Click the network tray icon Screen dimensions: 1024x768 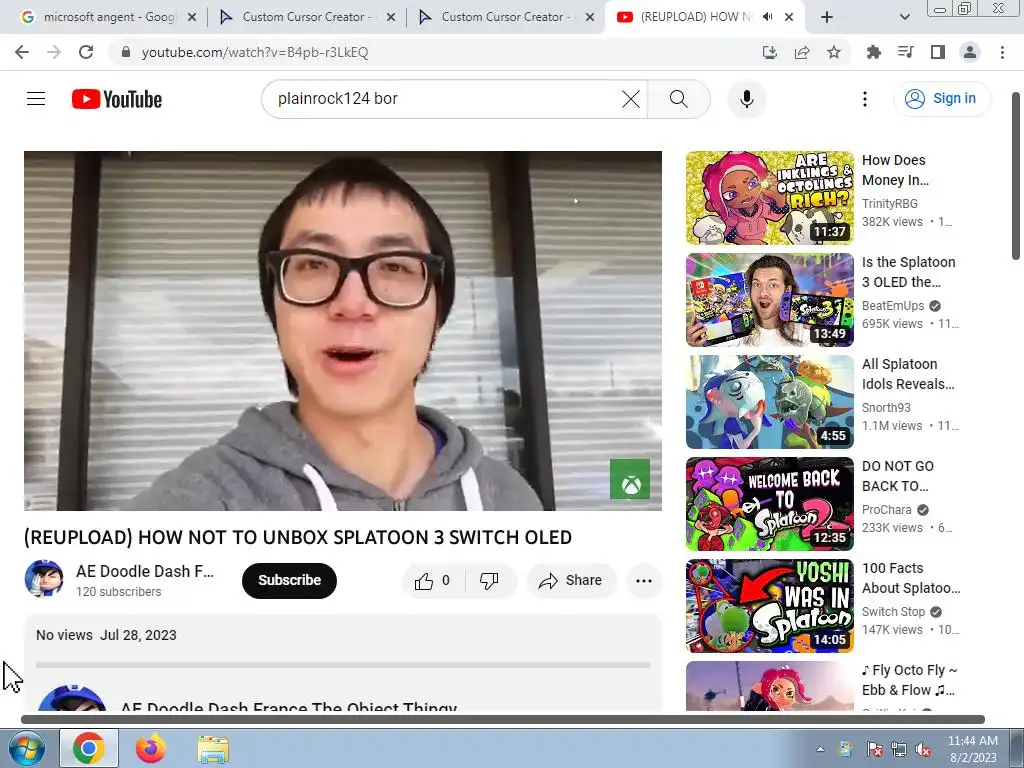pos(898,750)
